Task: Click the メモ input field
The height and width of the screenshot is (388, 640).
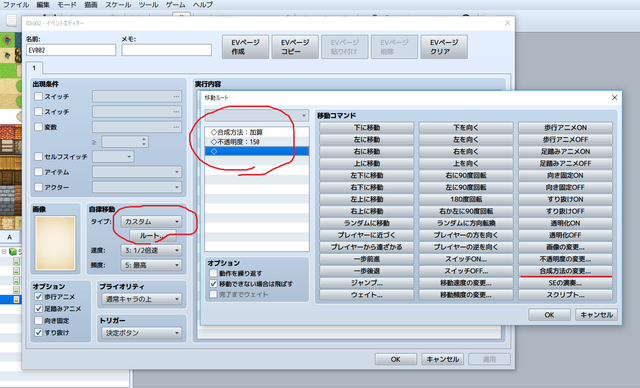Action: click(x=167, y=50)
